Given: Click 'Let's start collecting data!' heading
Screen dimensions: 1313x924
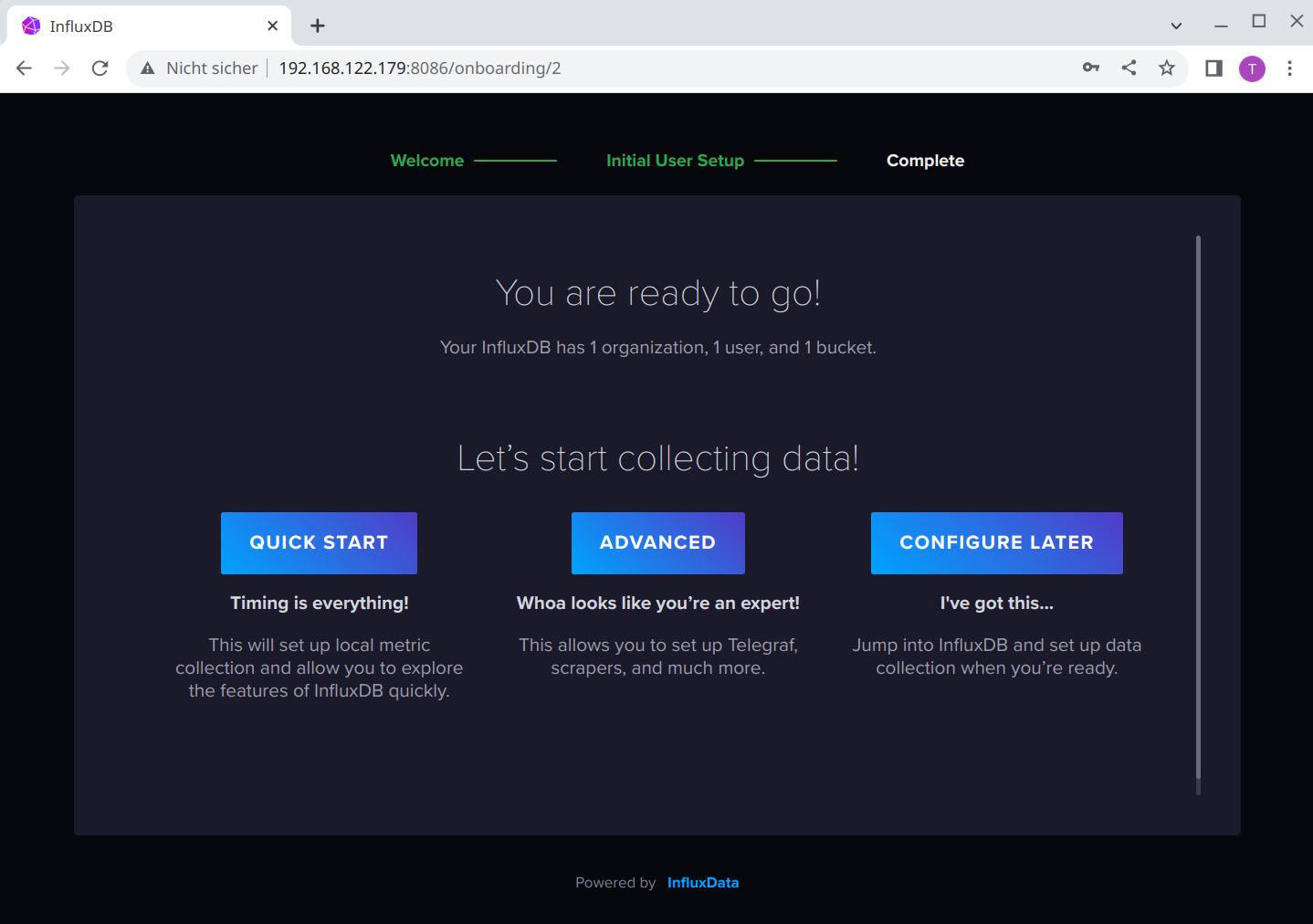Looking at the screenshot, I should tap(658, 458).
